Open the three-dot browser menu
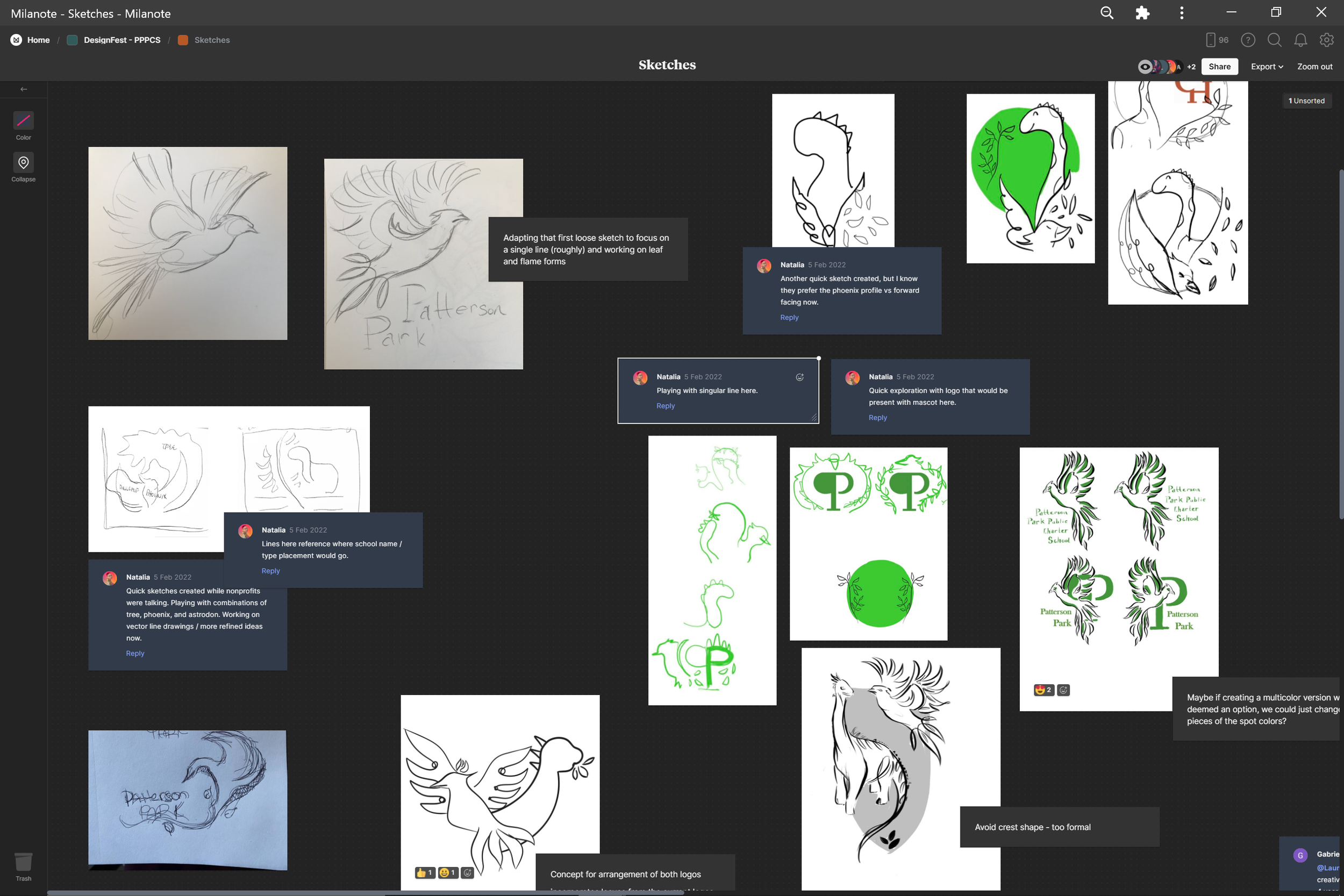 1181,12
